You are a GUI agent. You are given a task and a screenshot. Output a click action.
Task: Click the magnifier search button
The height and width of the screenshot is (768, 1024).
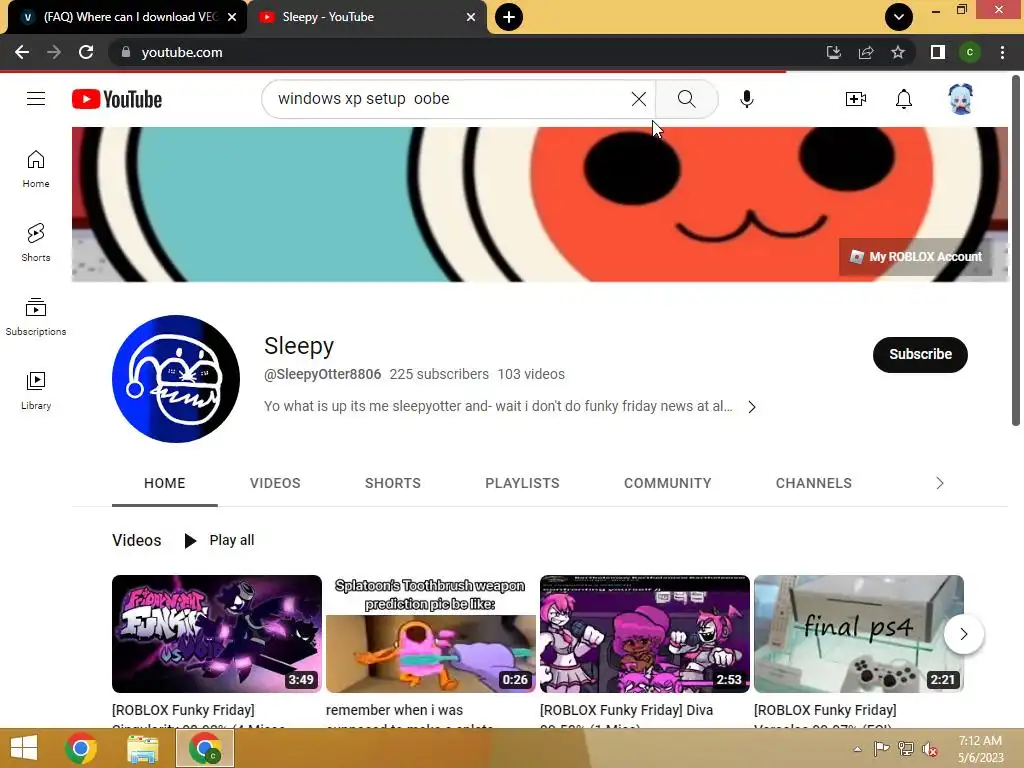[x=686, y=99]
